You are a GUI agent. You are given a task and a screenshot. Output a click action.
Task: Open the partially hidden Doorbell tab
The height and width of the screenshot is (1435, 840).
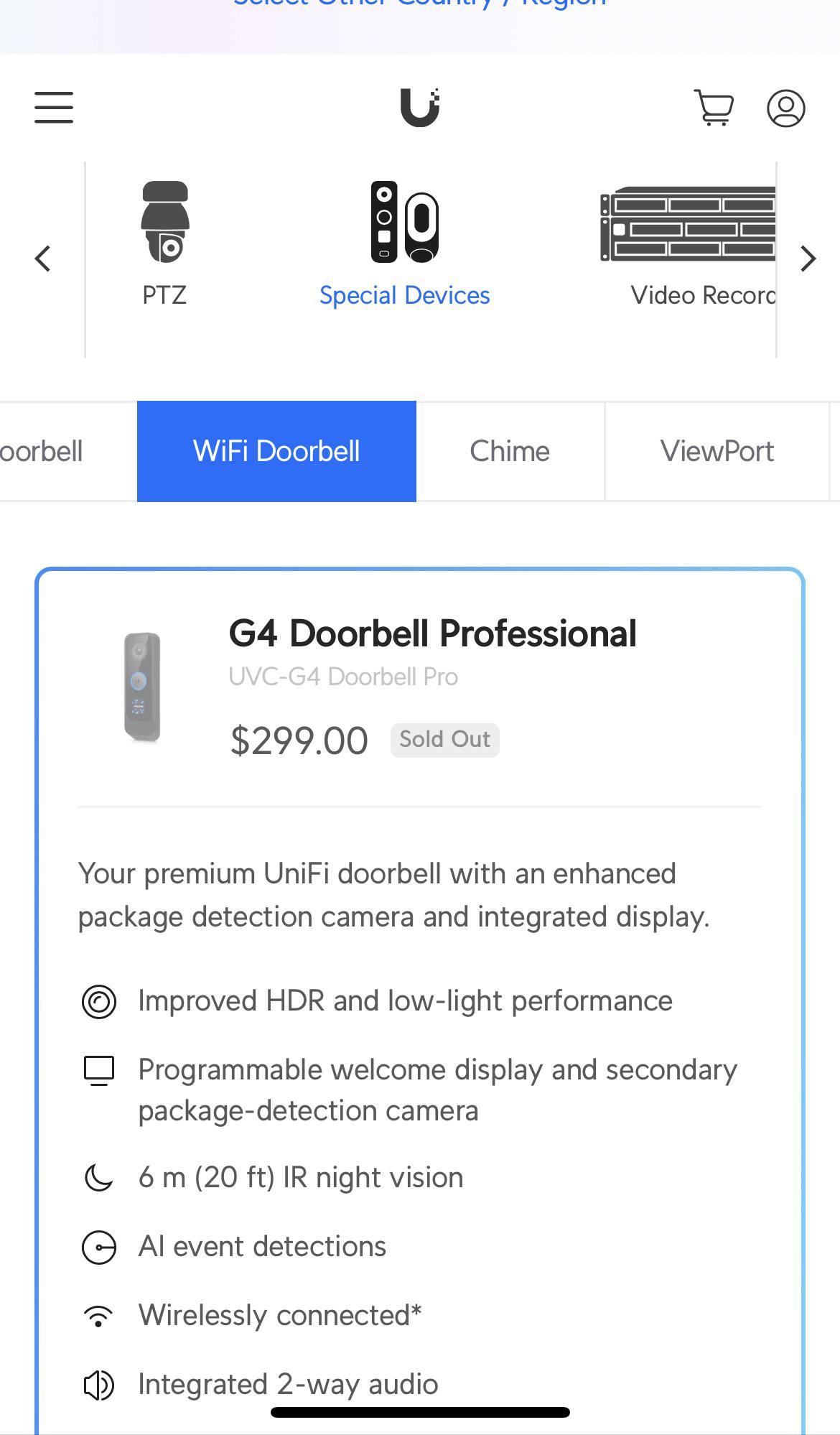[42, 451]
